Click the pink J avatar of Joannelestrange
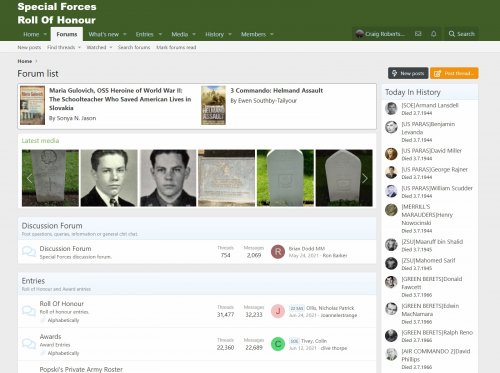The height and width of the screenshot is (373, 500). coord(278,311)
